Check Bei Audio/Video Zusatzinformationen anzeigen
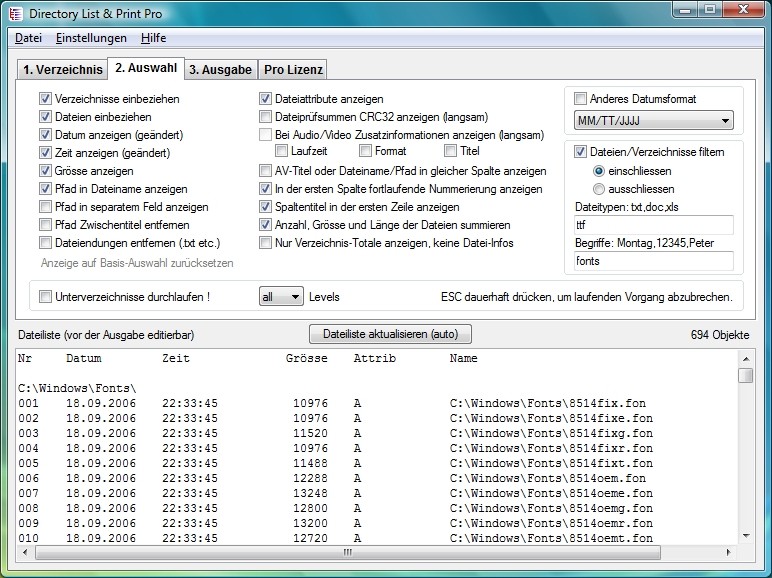Image resolution: width=772 pixels, height=578 pixels. [265, 134]
